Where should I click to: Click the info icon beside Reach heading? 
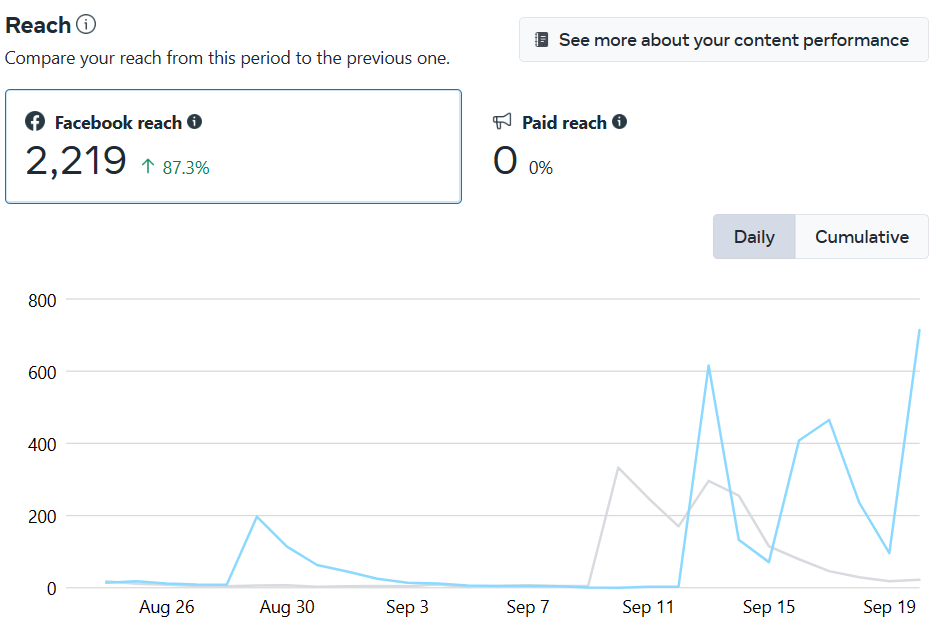(x=87, y=25)
